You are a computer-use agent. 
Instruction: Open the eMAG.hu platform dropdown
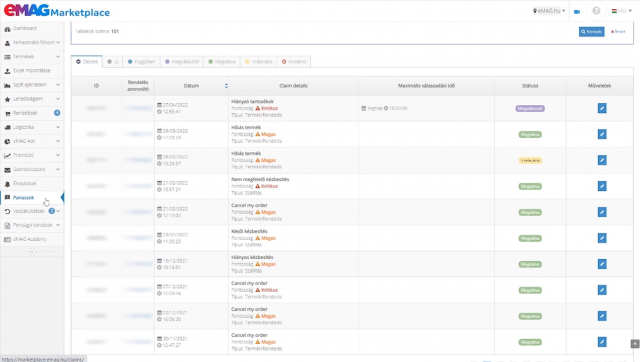[549, 11]
